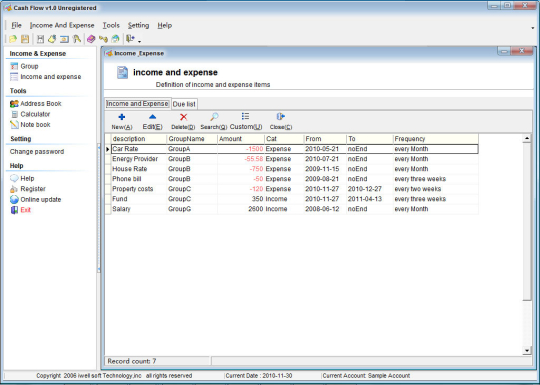Click Edit(E) triangle button
Viewport: 540px width, 385px height.
(x=153, y=122)
